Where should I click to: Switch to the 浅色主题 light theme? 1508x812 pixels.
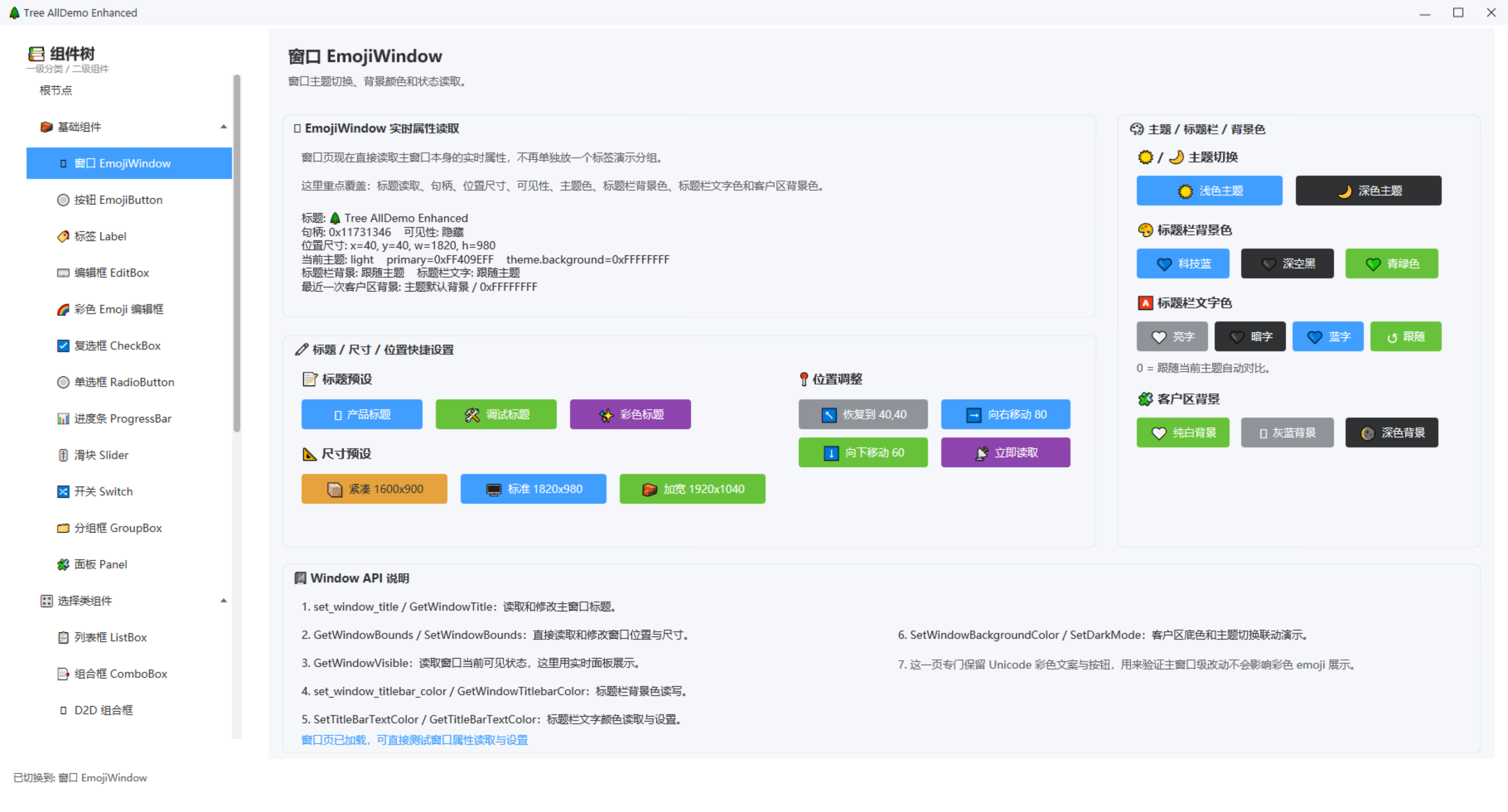(1209, 191)
